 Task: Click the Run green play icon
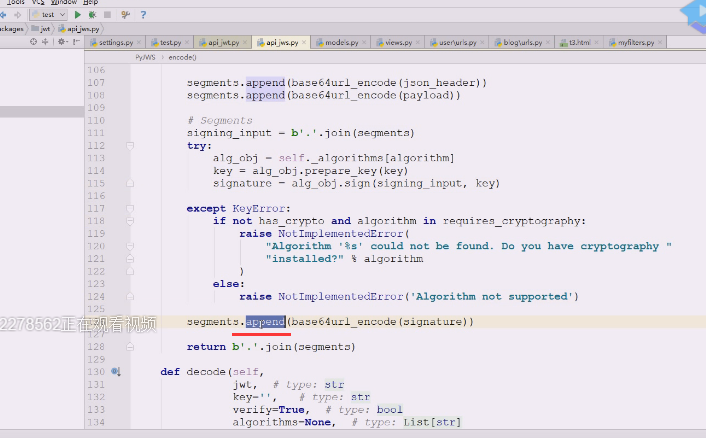coord(77,15)
